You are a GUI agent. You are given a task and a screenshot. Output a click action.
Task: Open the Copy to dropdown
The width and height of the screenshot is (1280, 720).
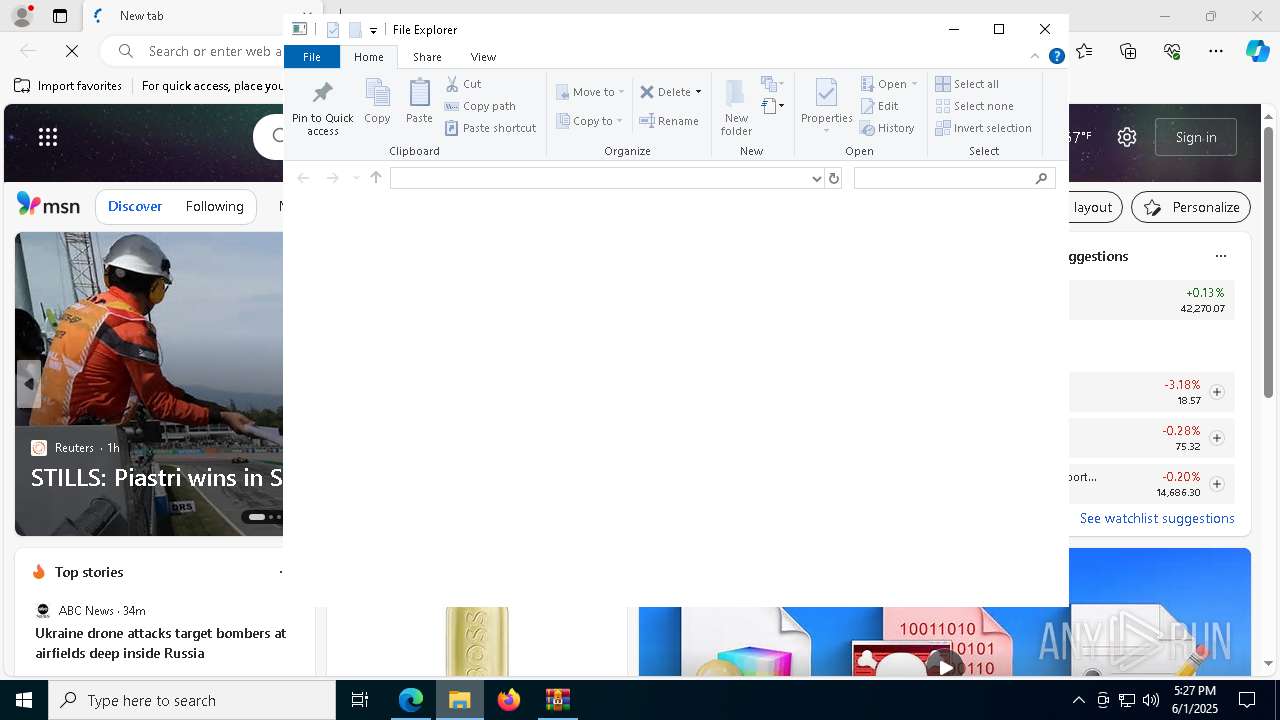590,121
